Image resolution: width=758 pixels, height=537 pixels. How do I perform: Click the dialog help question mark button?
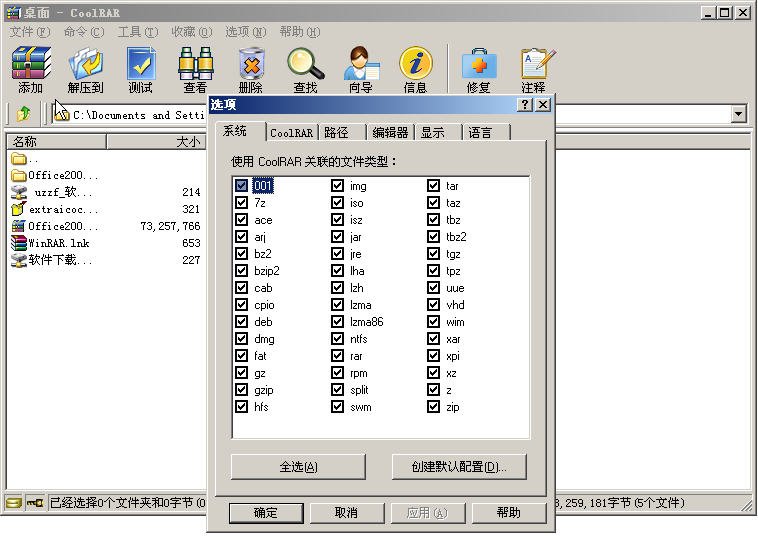(x=525, y=104)
